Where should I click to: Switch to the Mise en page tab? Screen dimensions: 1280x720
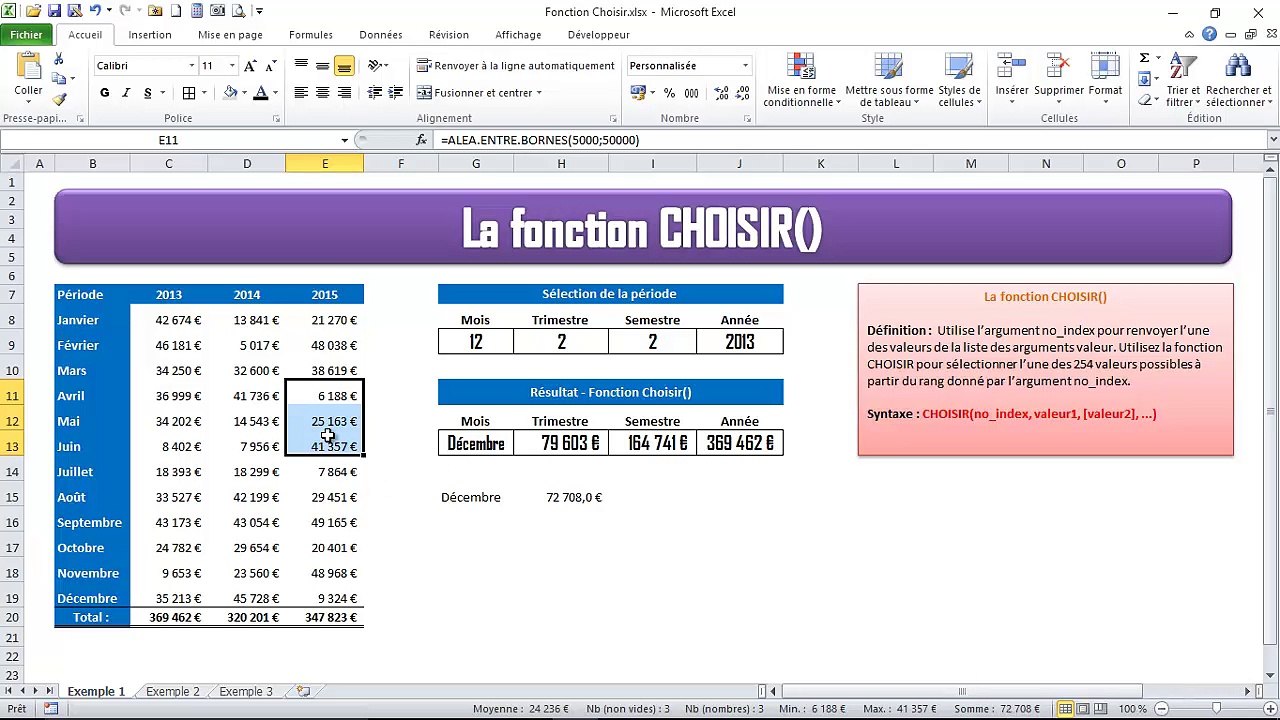click(230, 35)
